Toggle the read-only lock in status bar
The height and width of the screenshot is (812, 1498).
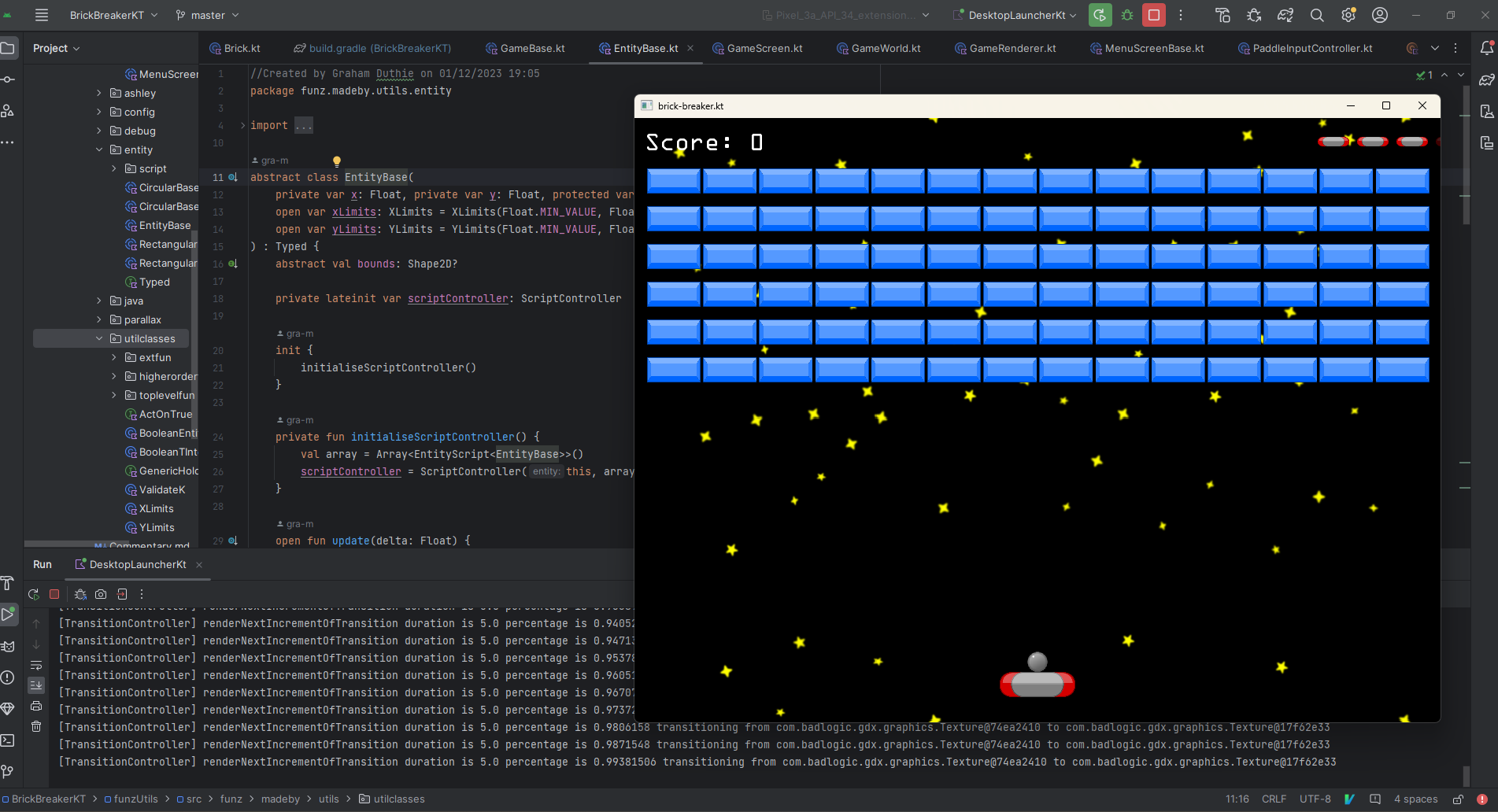pyautogui.click(x=1458, y=799)
